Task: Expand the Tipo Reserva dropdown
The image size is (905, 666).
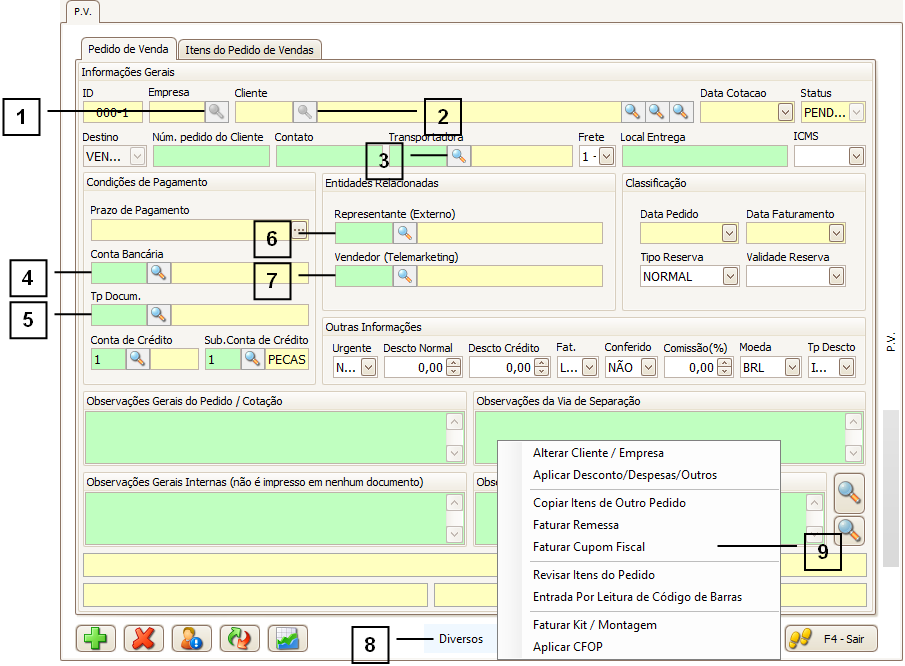Action: coord(730,276)
